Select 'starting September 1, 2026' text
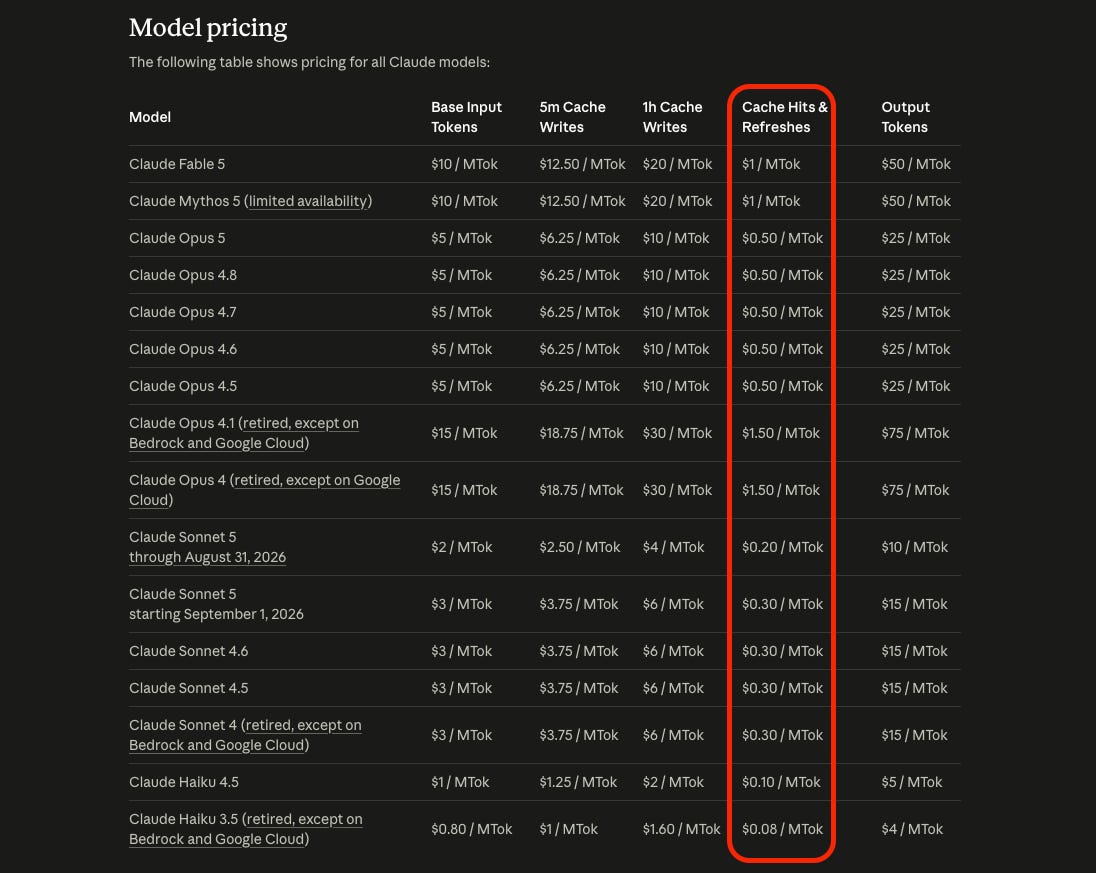 point(217,614)
